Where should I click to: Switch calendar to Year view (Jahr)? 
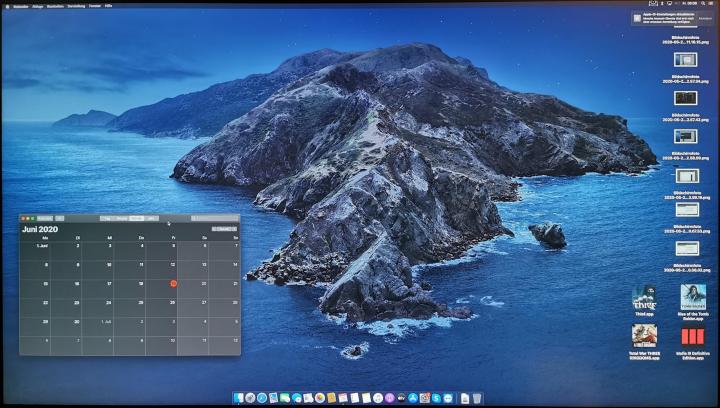coord(151,217)
